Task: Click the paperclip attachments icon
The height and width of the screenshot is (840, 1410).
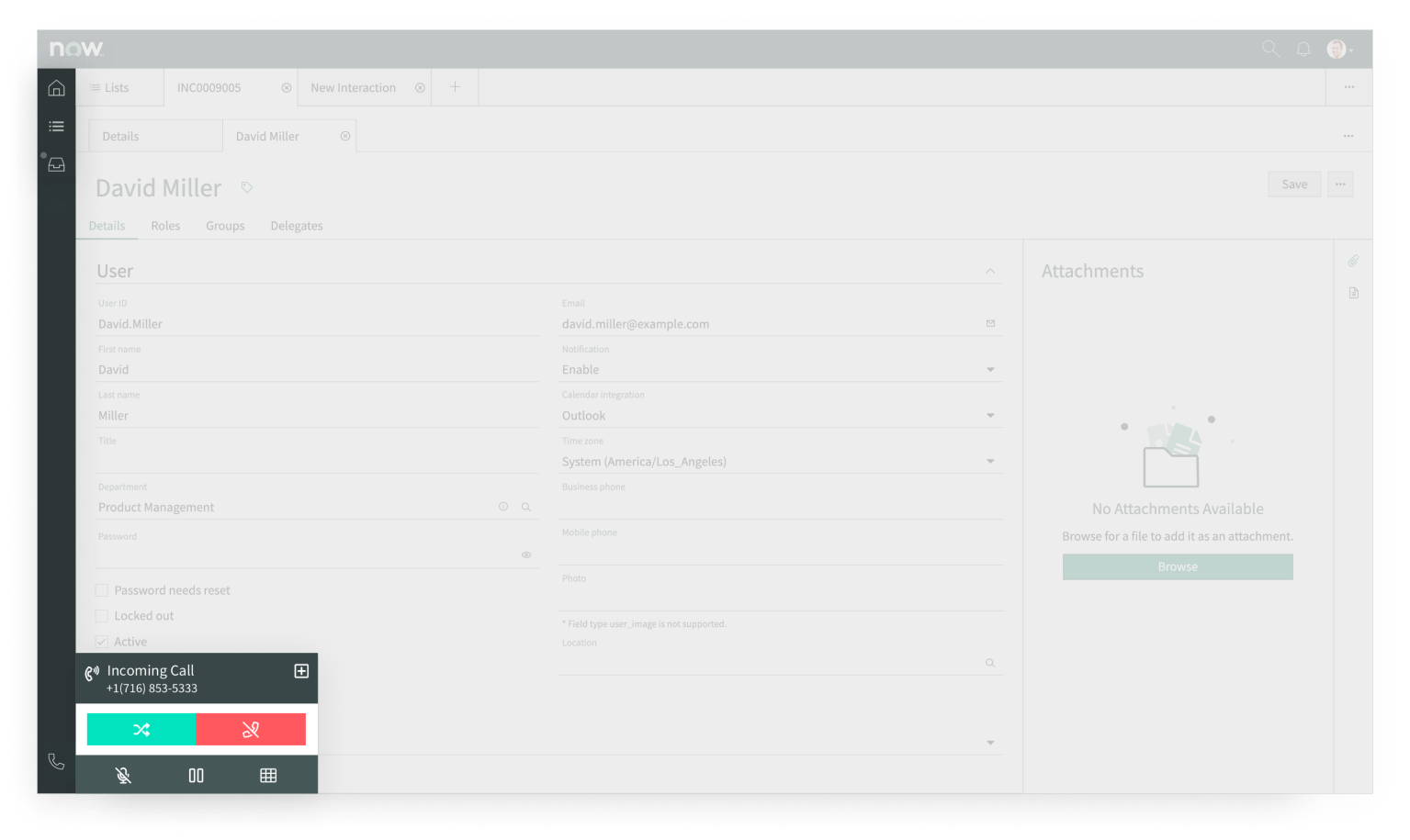Action: point(1353,261)
